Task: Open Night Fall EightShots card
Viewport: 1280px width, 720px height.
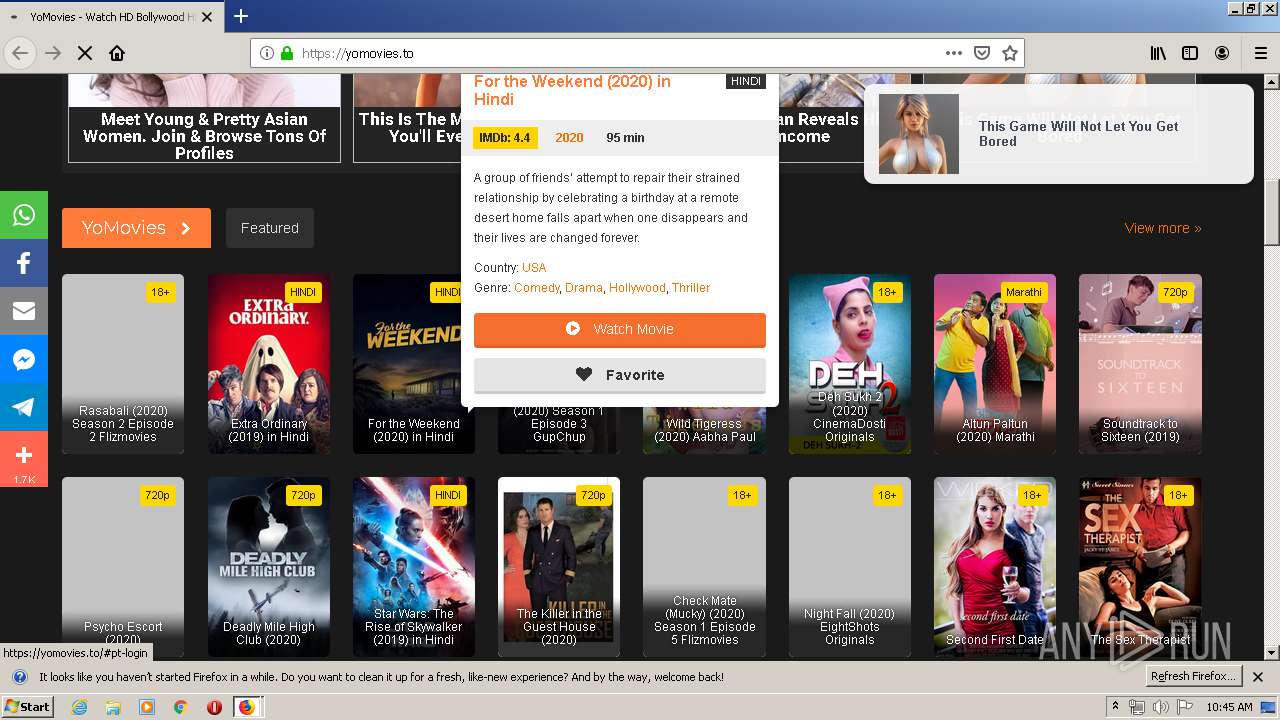Action: pos(850,567)
